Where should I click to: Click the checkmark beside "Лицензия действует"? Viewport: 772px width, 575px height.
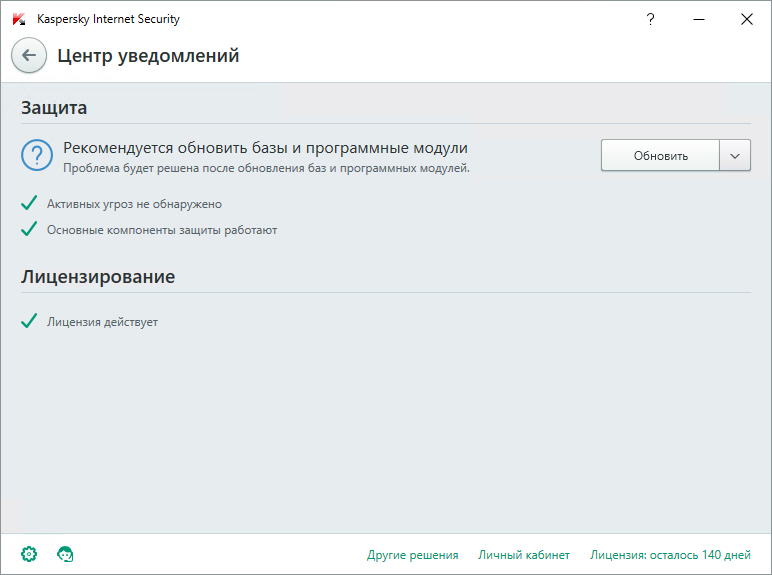(29, 322)
